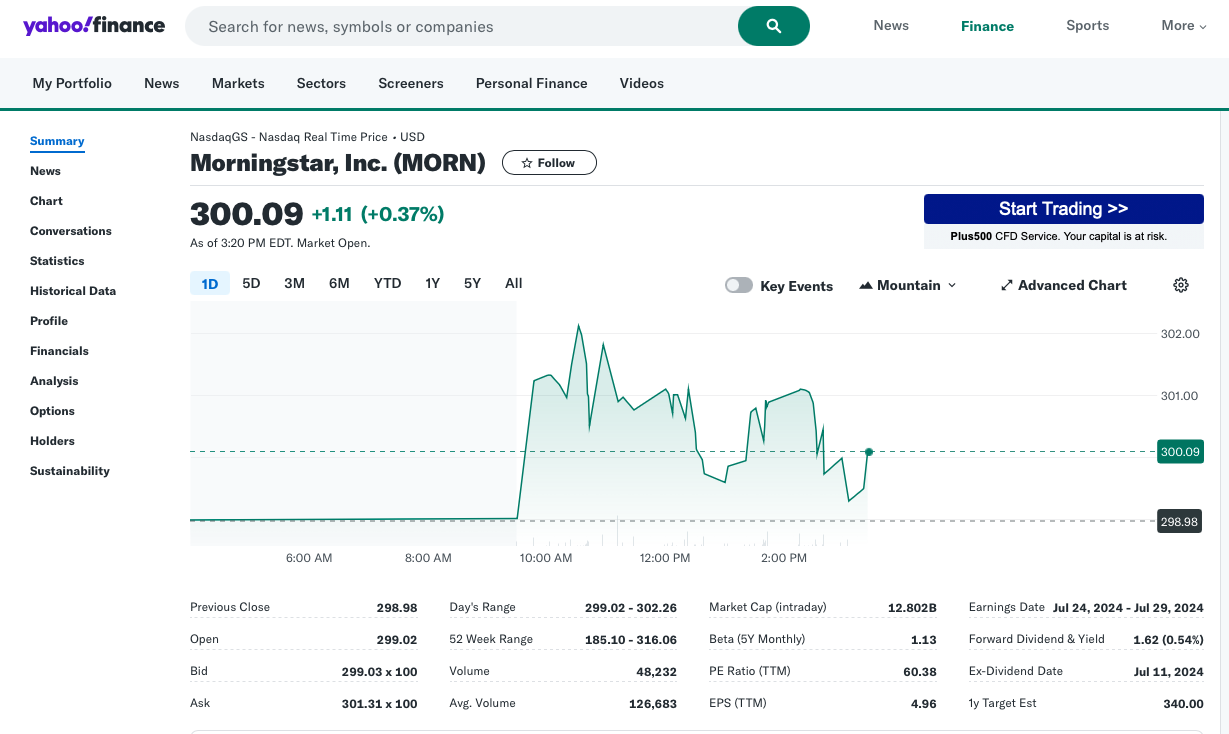Image resolution: width=1229 pixels, height=734 pixels.
Task: Open Sustainability in the sidebar
Action: 70,471
